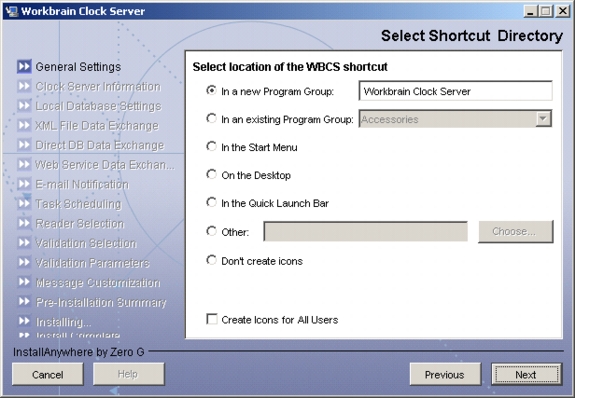Click the Other location path field
591x415 pixels.
coord(366,231)
